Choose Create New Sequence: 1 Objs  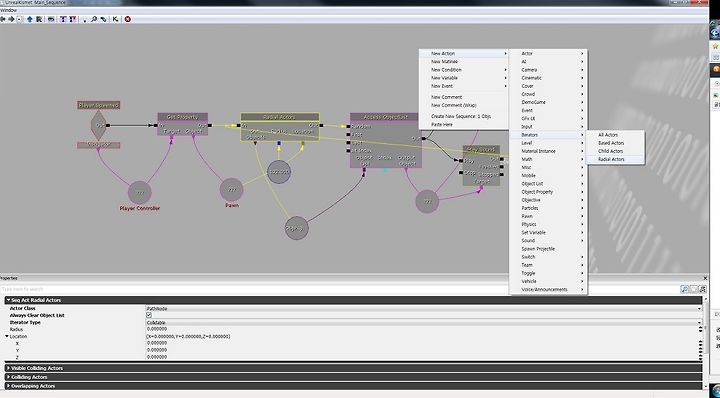pyautogui.click(x=464, y=116)
